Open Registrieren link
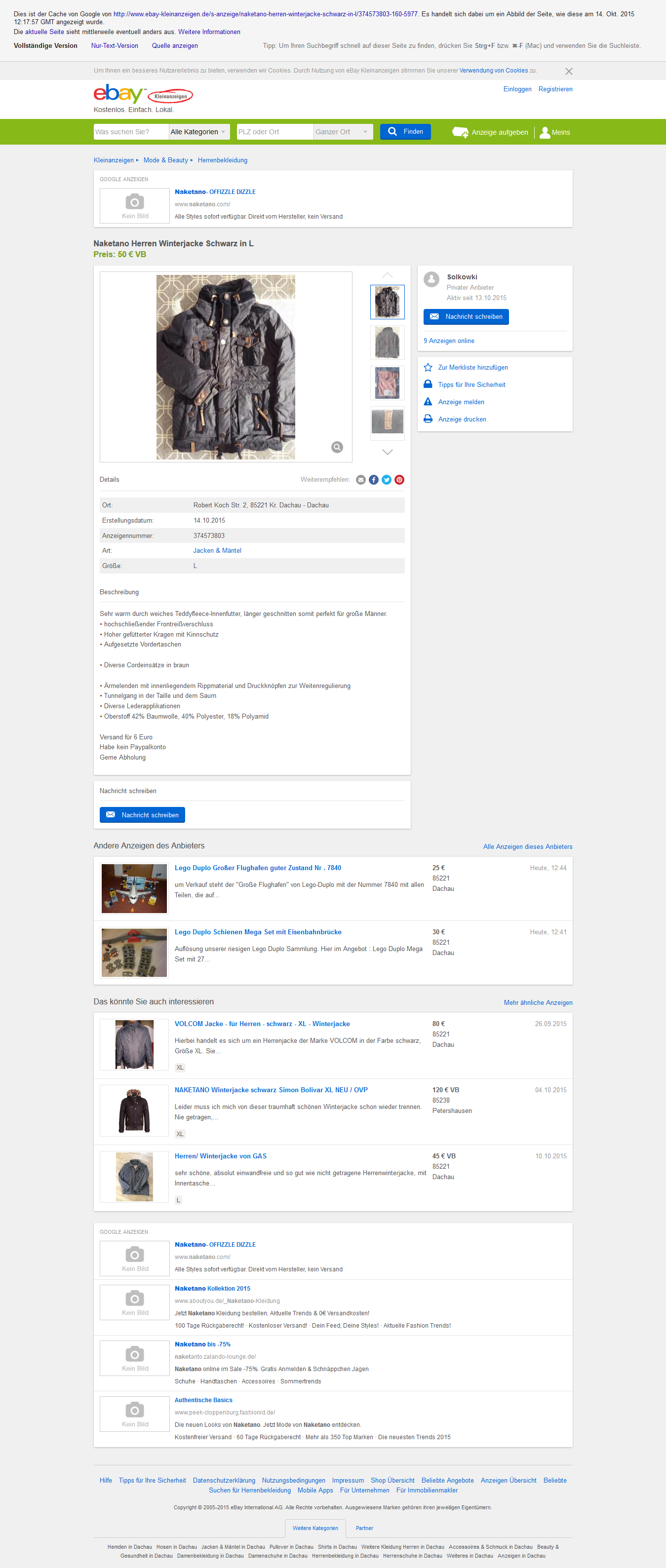Screen dimensions: 666x1568 point(555,89)
